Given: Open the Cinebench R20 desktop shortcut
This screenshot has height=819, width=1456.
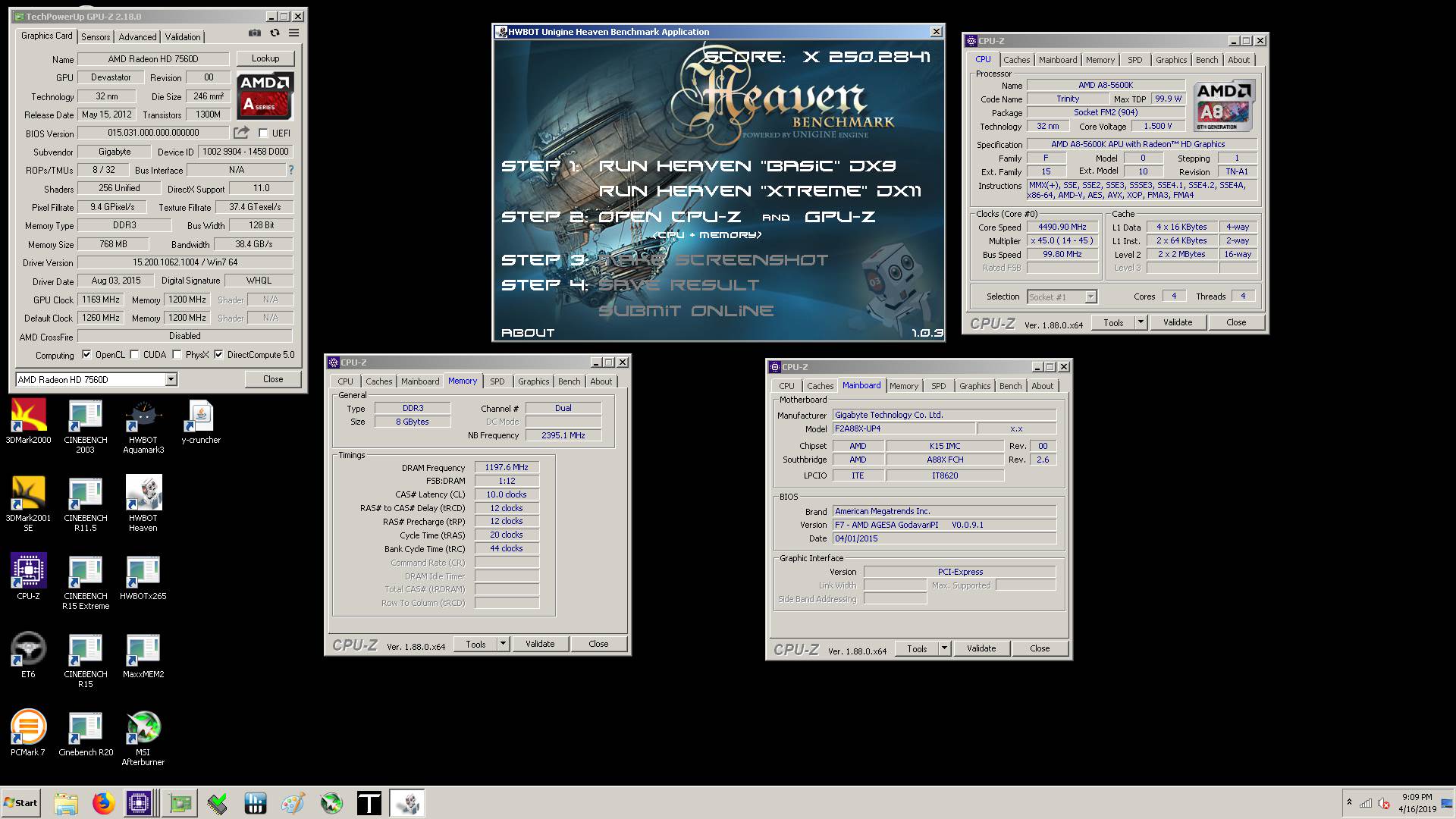Looking at the screenshot, I should 86,733.
